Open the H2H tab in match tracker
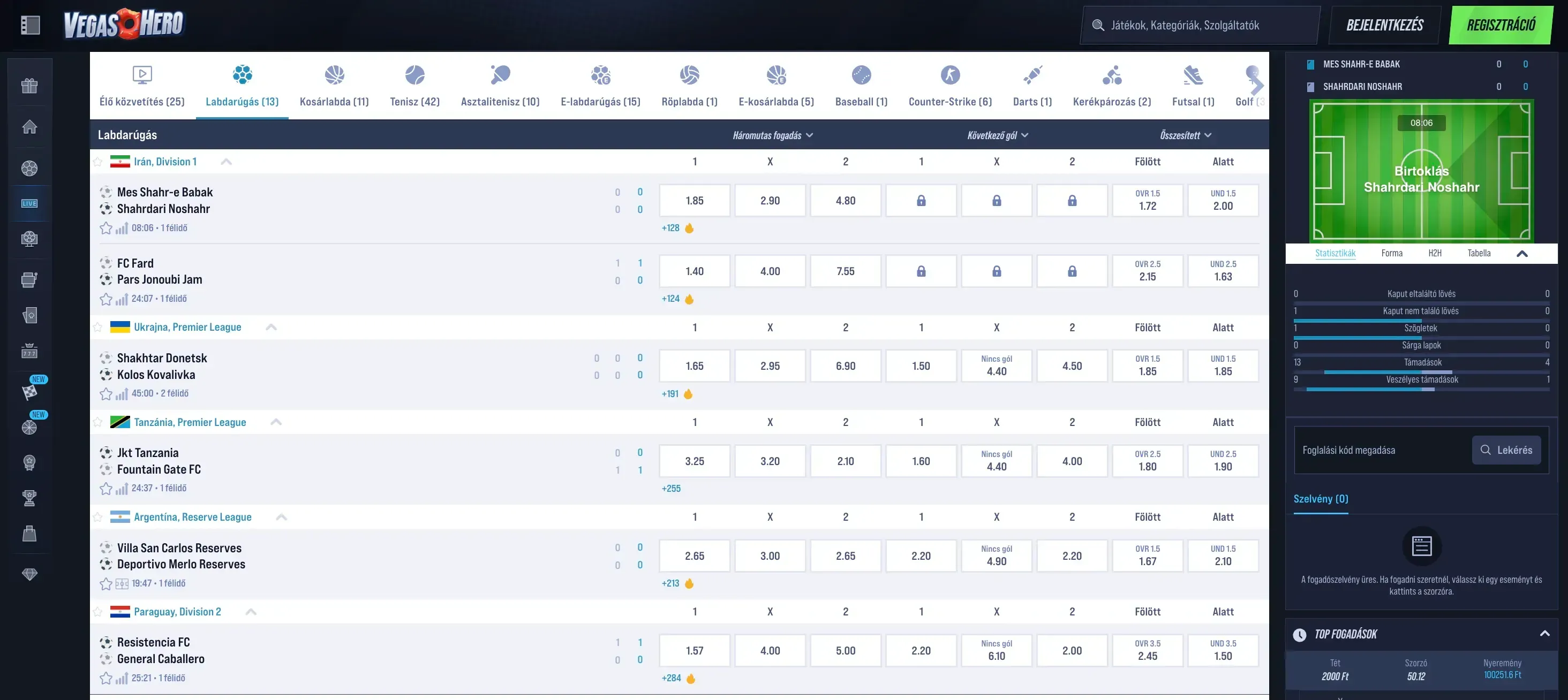1568x700 pixels. 1435,254
